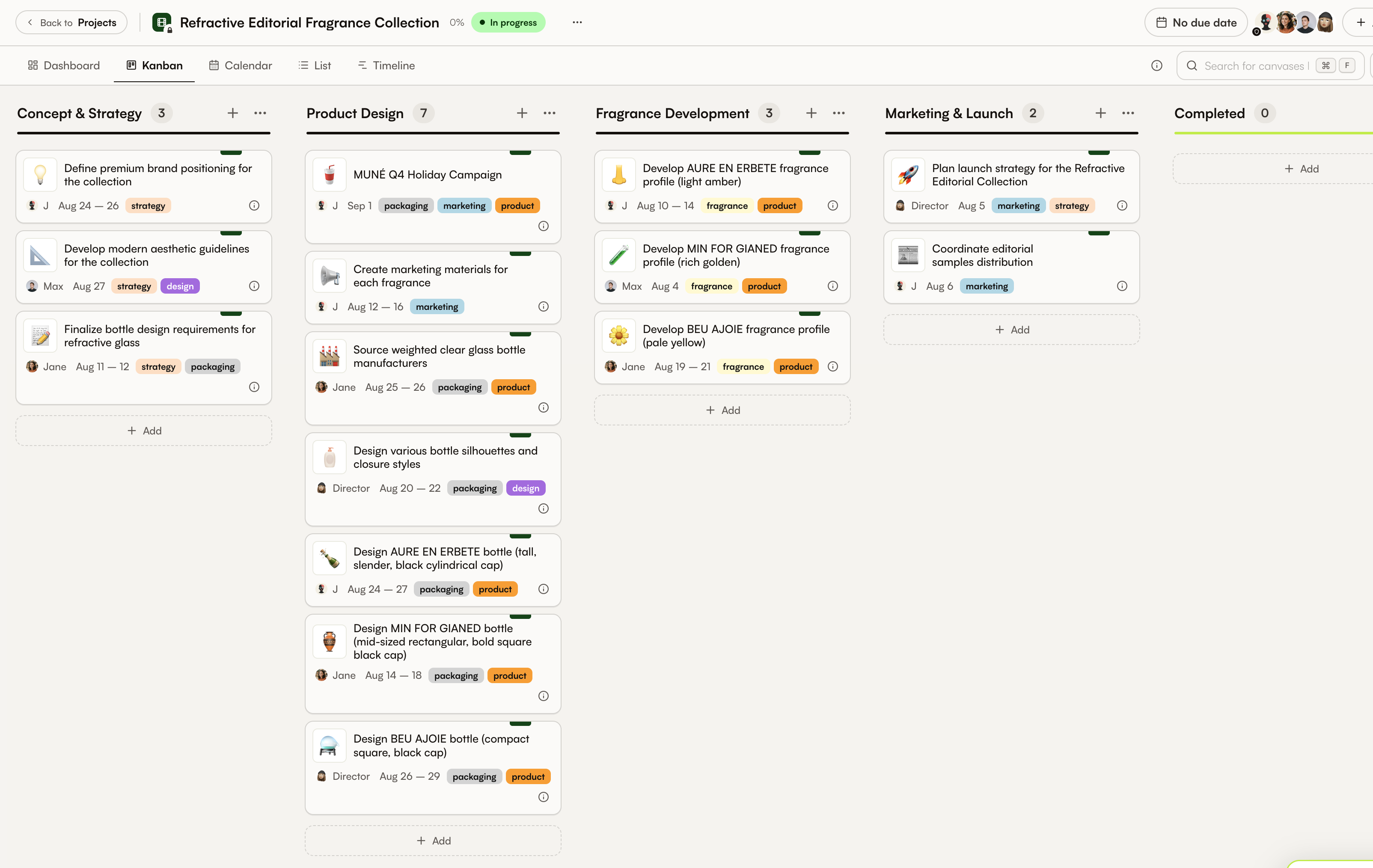The image size is (1373, 868).
Task: Click the 0% project progress indicator
Action: tap(457, 22)
